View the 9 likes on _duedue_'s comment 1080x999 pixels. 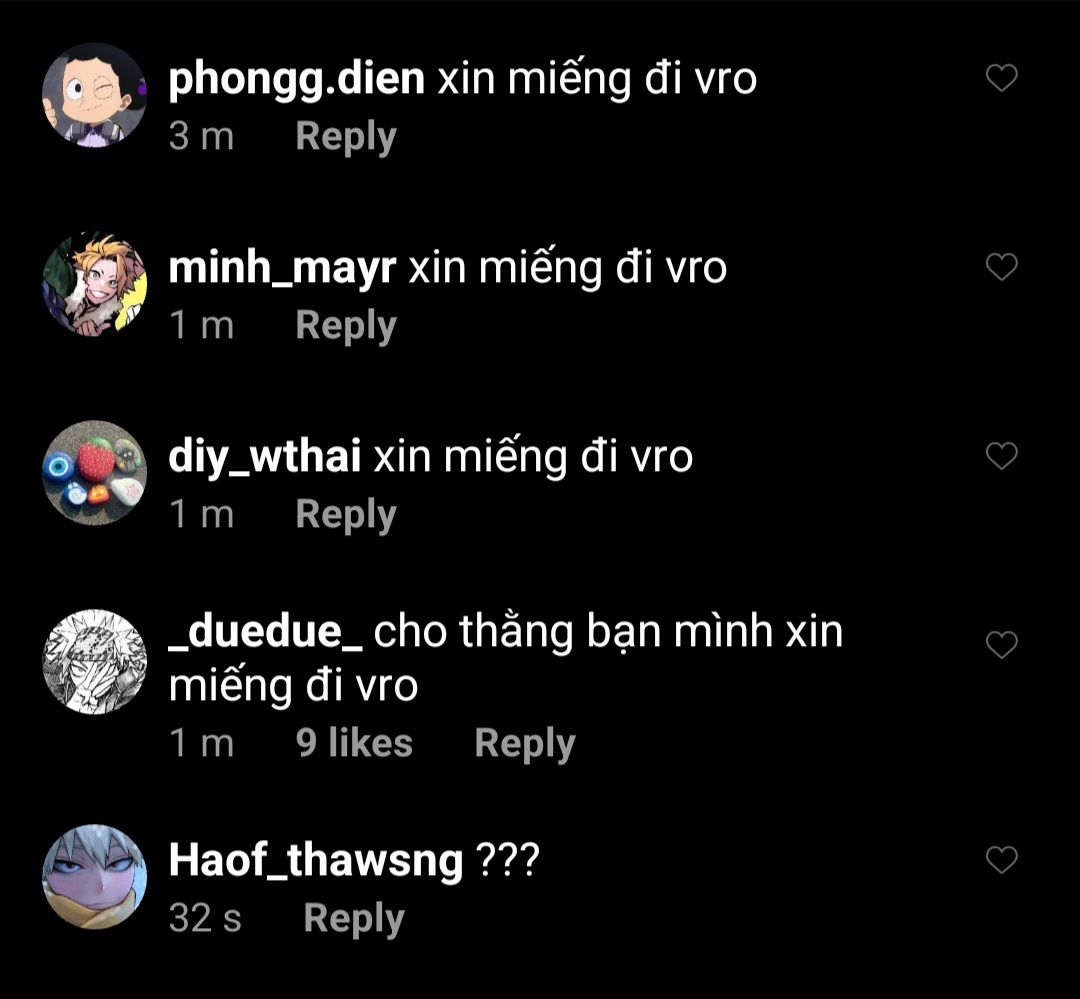[354, 743]
